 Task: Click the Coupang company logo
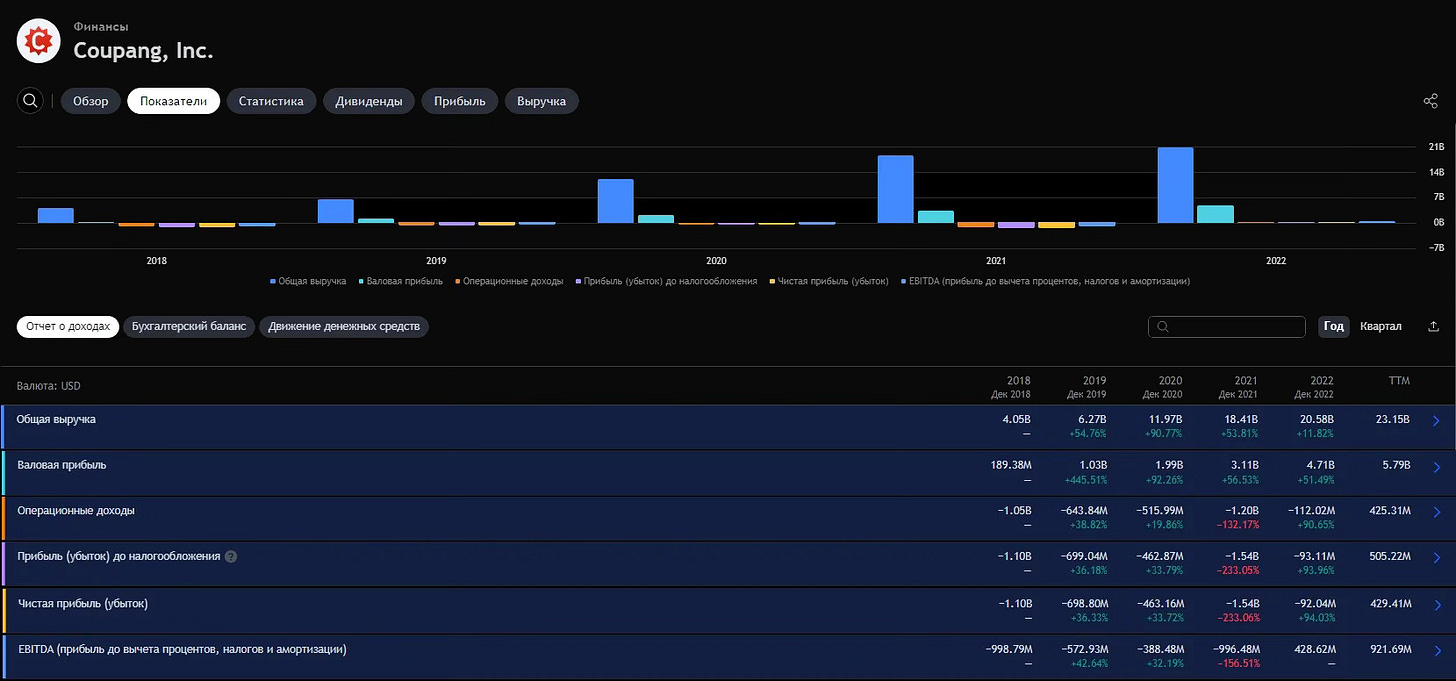[38, 40]
